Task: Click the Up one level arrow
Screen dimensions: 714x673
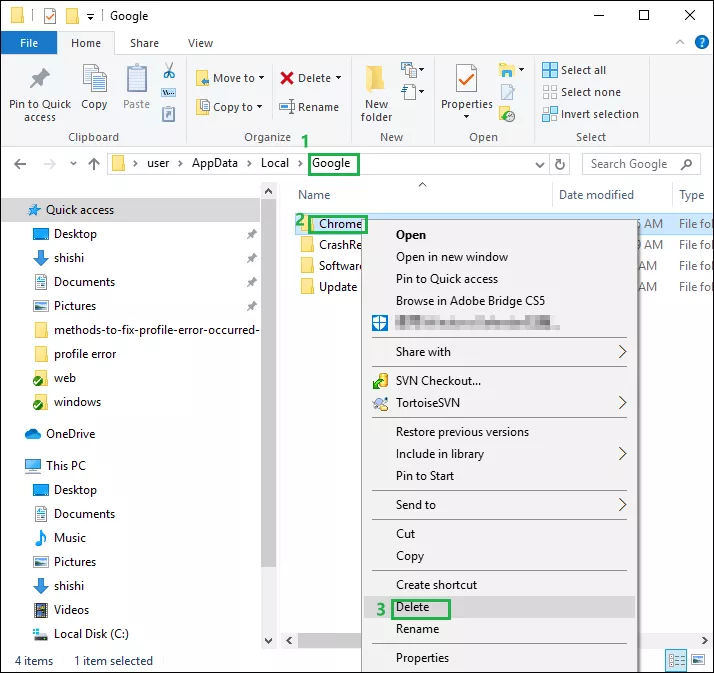Action: point(94,164)
